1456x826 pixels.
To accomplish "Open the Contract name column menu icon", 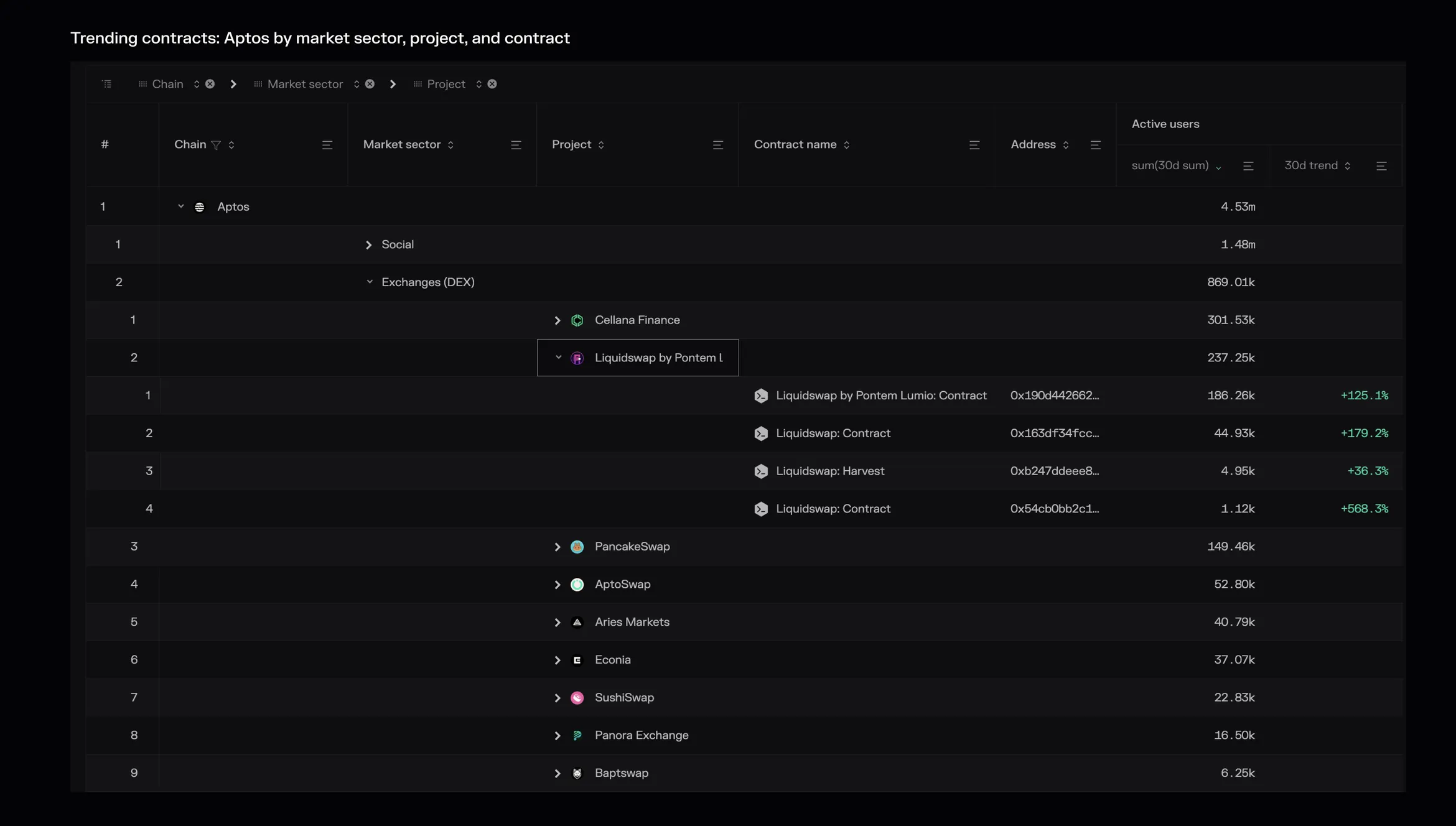I will tap(974, 145).
